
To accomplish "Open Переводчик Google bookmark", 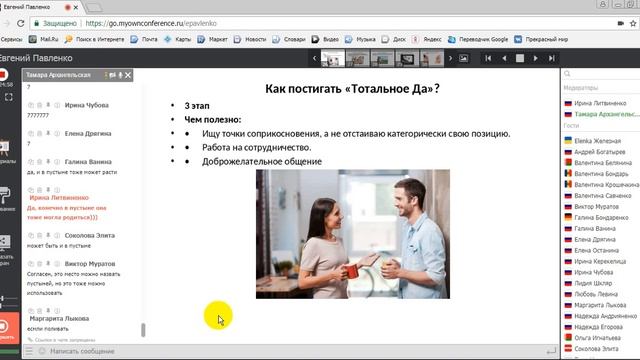I will 478,40.
